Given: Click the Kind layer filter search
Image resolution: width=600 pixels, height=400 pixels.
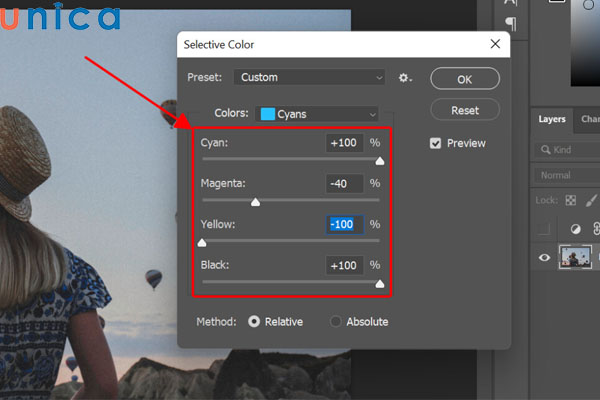Looking at the screenshot, I should pyautogui.click(x=567, y=150).
